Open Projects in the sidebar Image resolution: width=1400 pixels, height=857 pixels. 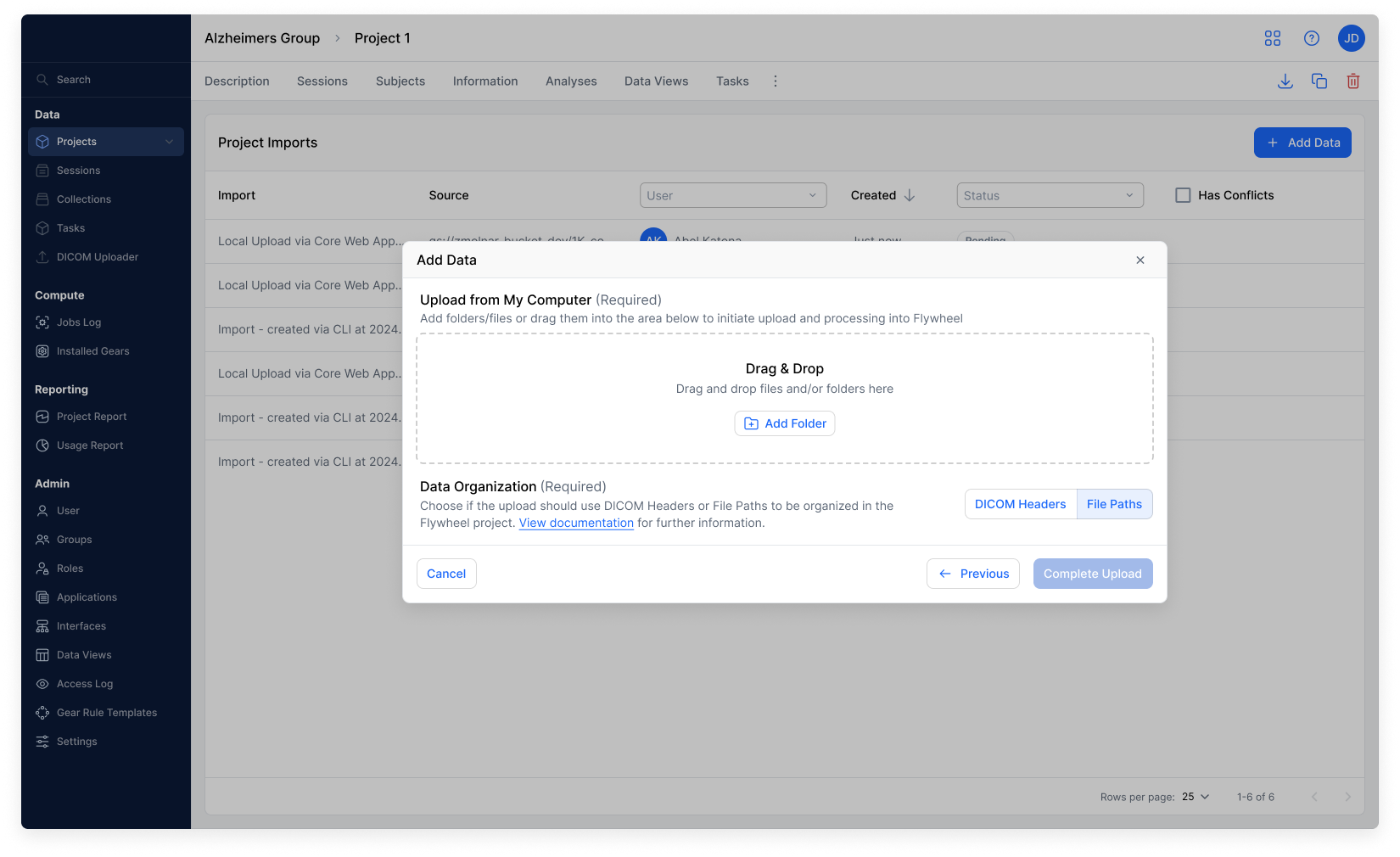click(x=106, y=142)
